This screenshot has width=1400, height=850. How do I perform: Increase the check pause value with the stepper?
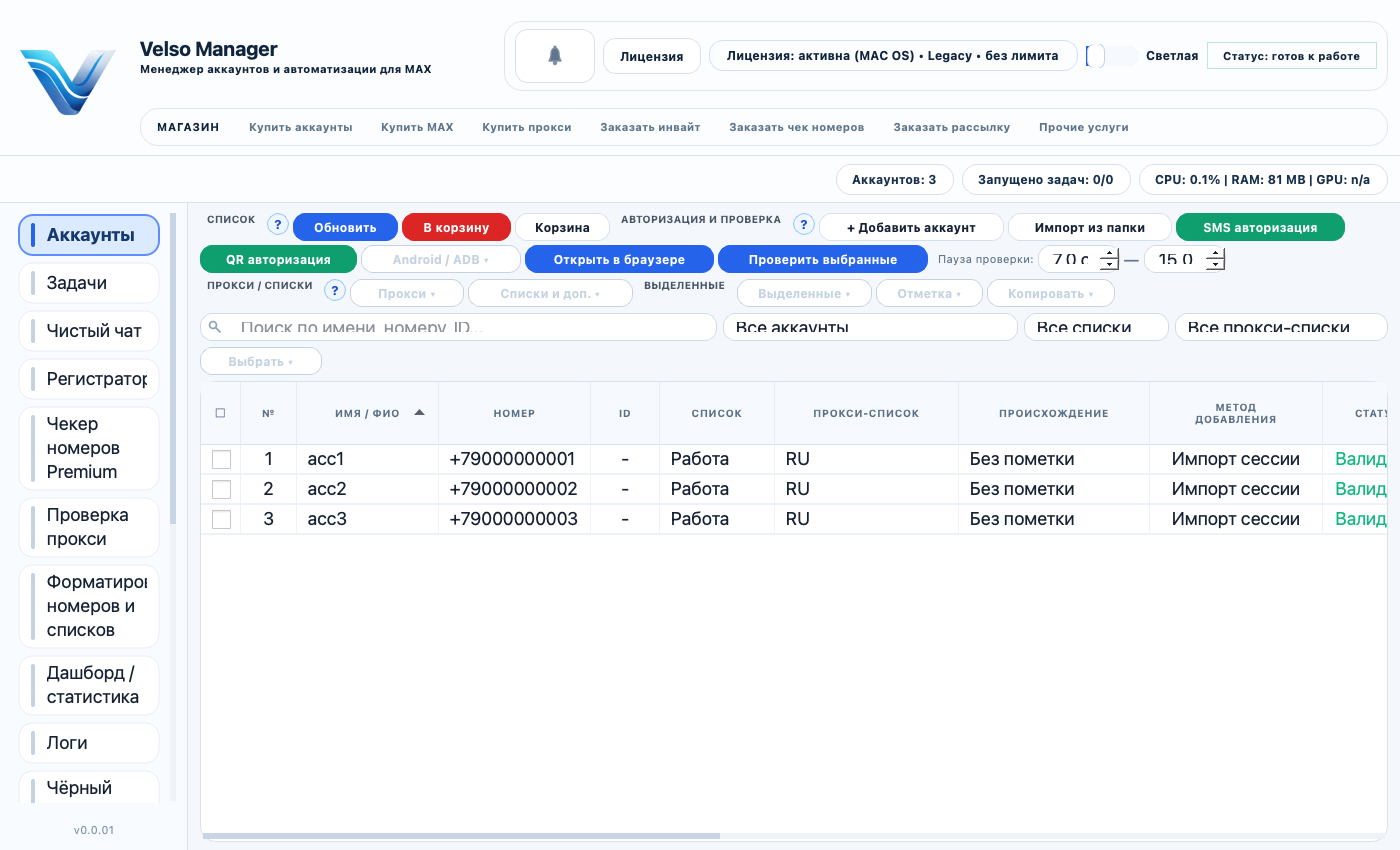1108,254
